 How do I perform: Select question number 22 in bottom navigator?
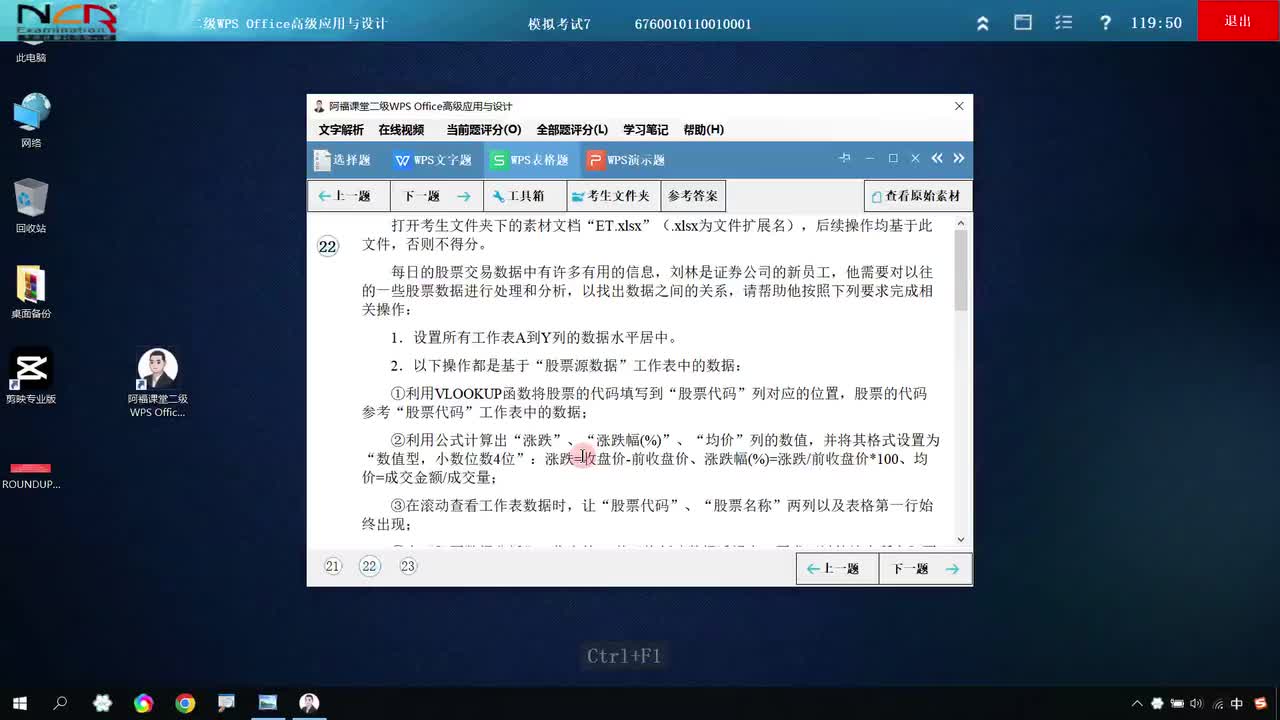point(369,566)
